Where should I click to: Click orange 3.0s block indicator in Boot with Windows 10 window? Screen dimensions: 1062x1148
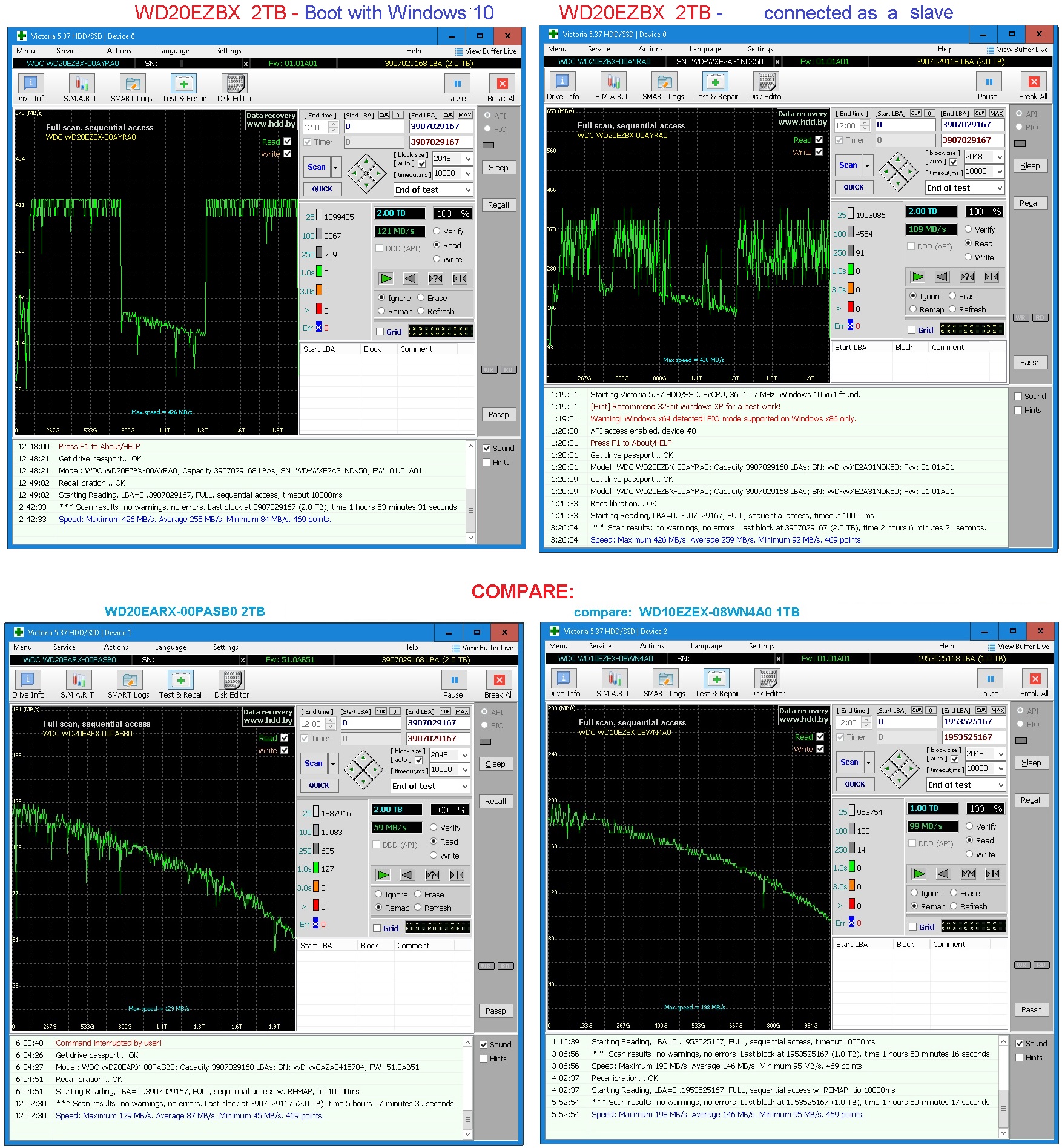coord(319,291)
